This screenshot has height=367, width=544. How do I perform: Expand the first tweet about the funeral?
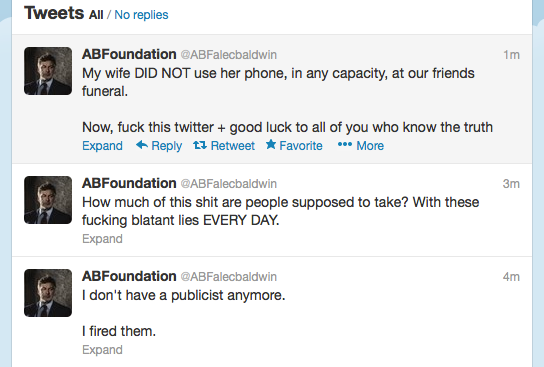[x=102, y=146]
